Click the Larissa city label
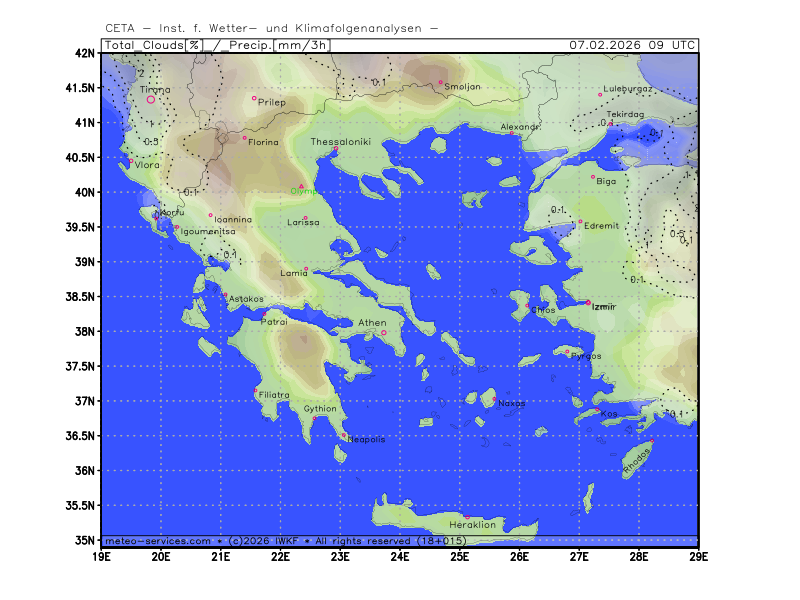The image size is (800, 600). click(x=303, y=222)
